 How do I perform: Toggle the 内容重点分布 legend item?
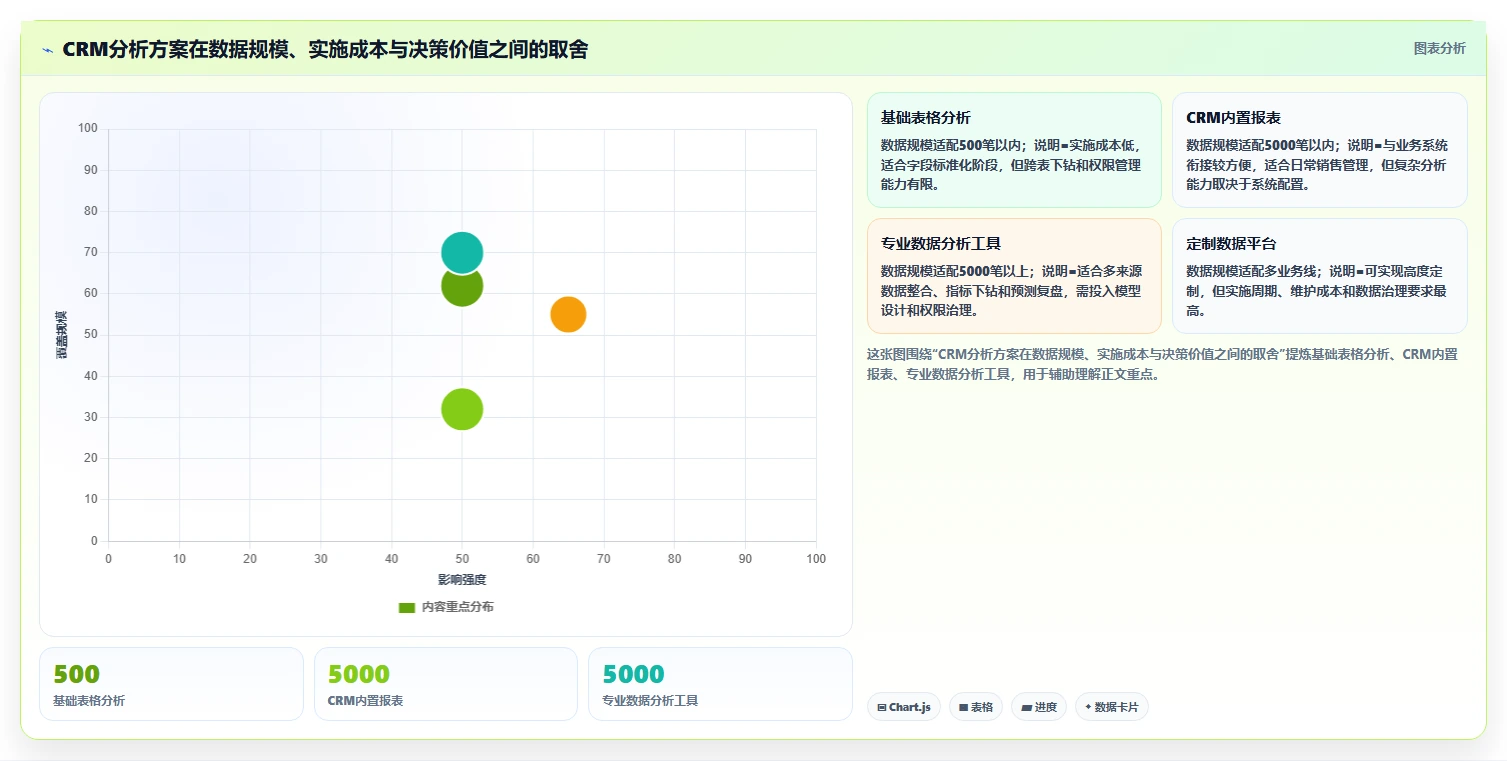(445, 607)
